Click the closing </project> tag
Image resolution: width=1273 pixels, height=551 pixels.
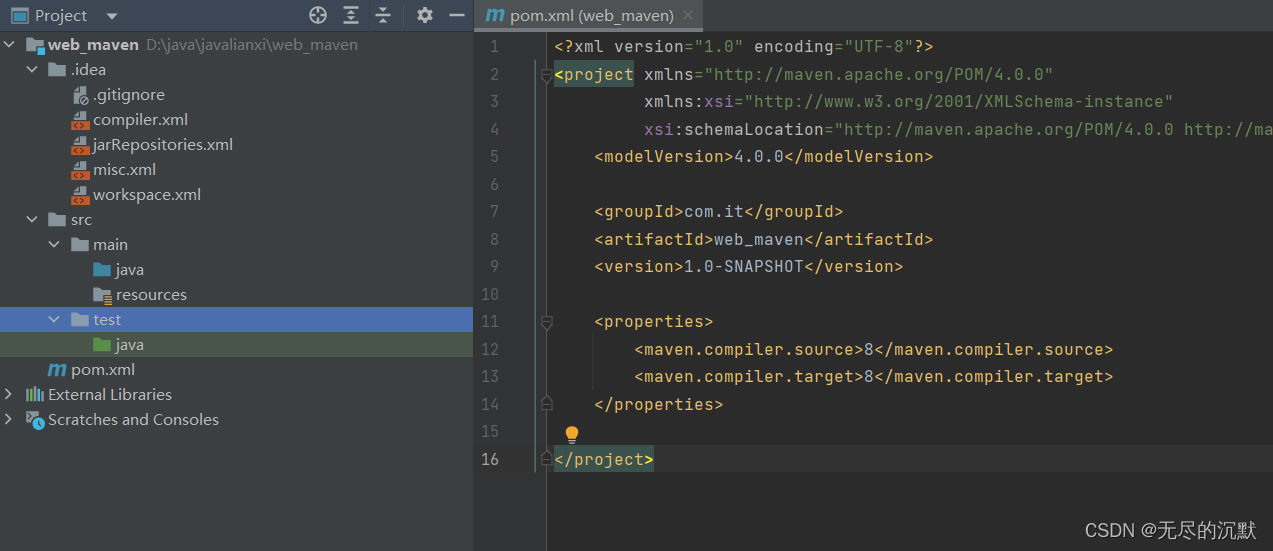point(604,460)
